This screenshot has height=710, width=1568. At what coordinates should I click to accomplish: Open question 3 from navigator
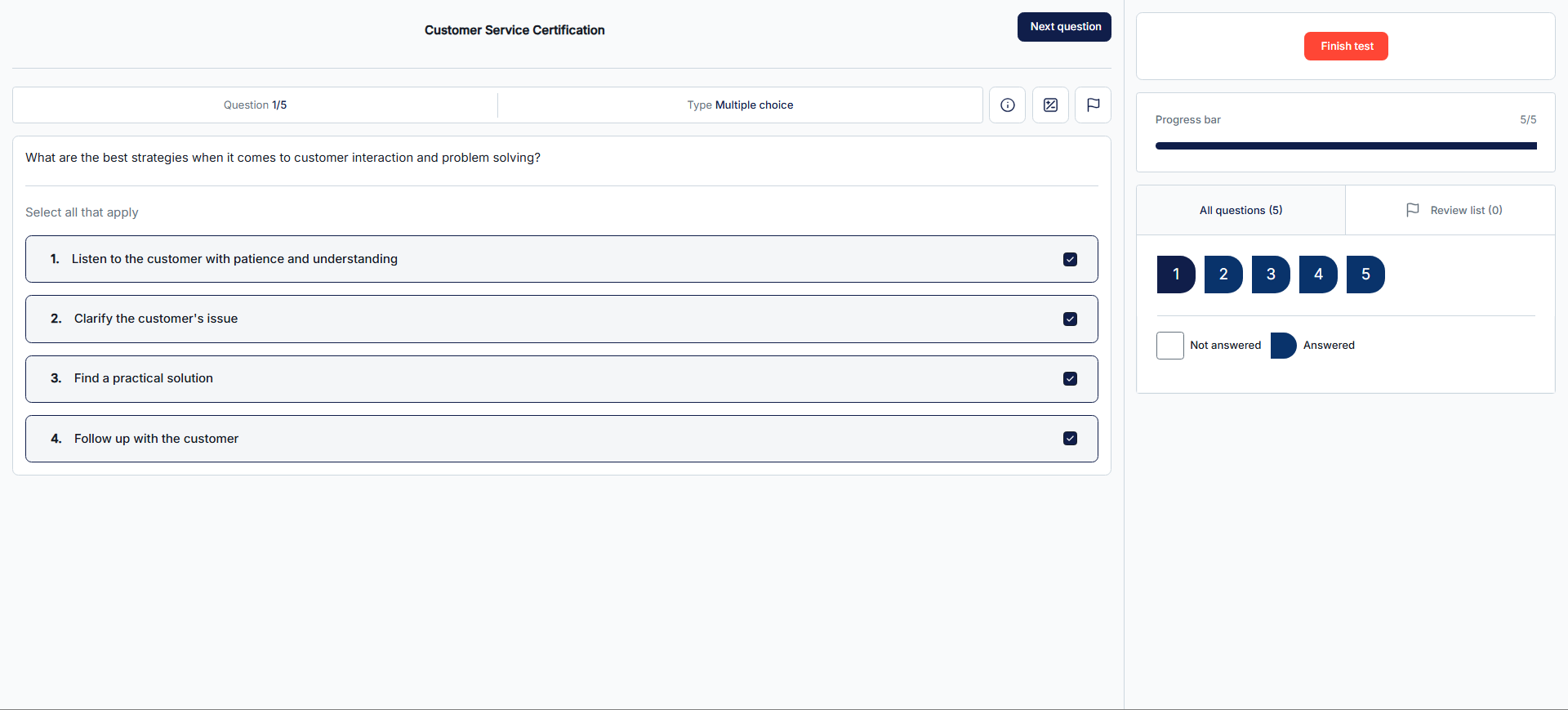[x=1271, y=275]
